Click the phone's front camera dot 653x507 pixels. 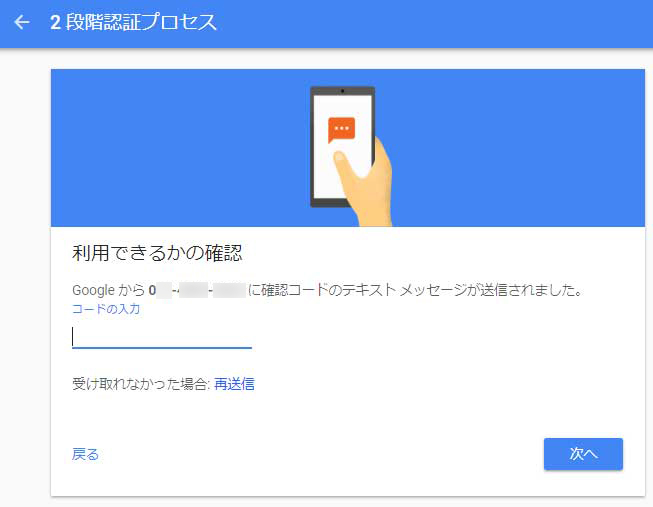point(342,91)
